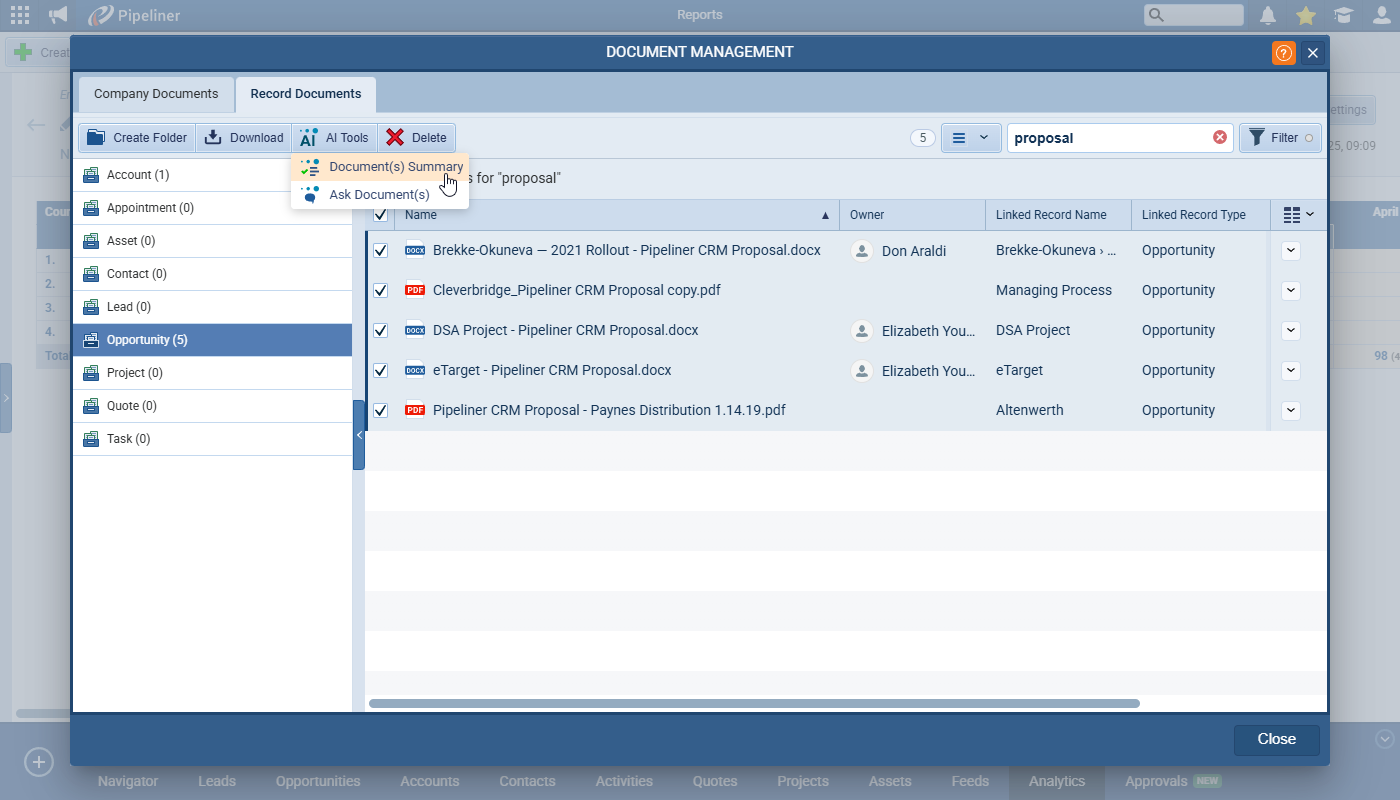The width and height of the screenshot is (1400, 800).
Task: Click the orange help question mark icon
Action: coord(1283,53)
